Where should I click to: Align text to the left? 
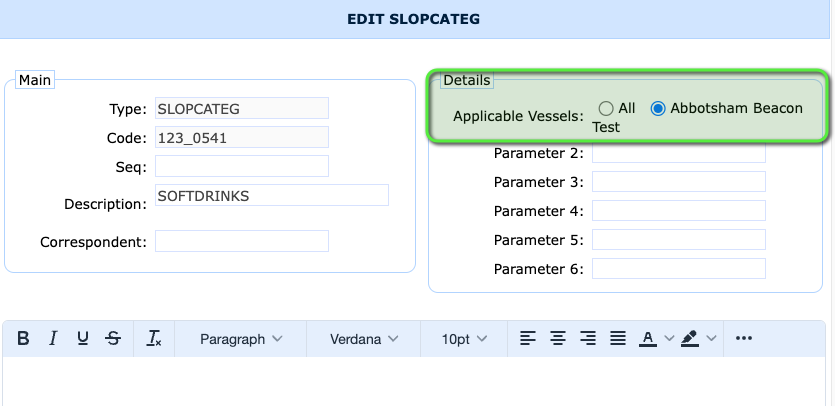[x=528, y=339]
